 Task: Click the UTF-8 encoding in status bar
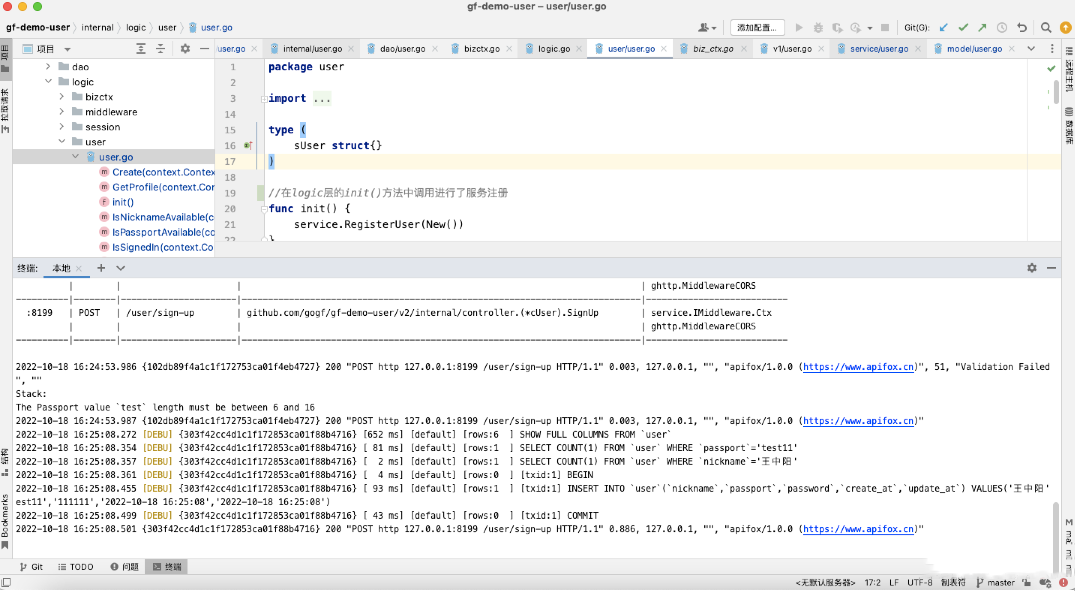[919, 583]
